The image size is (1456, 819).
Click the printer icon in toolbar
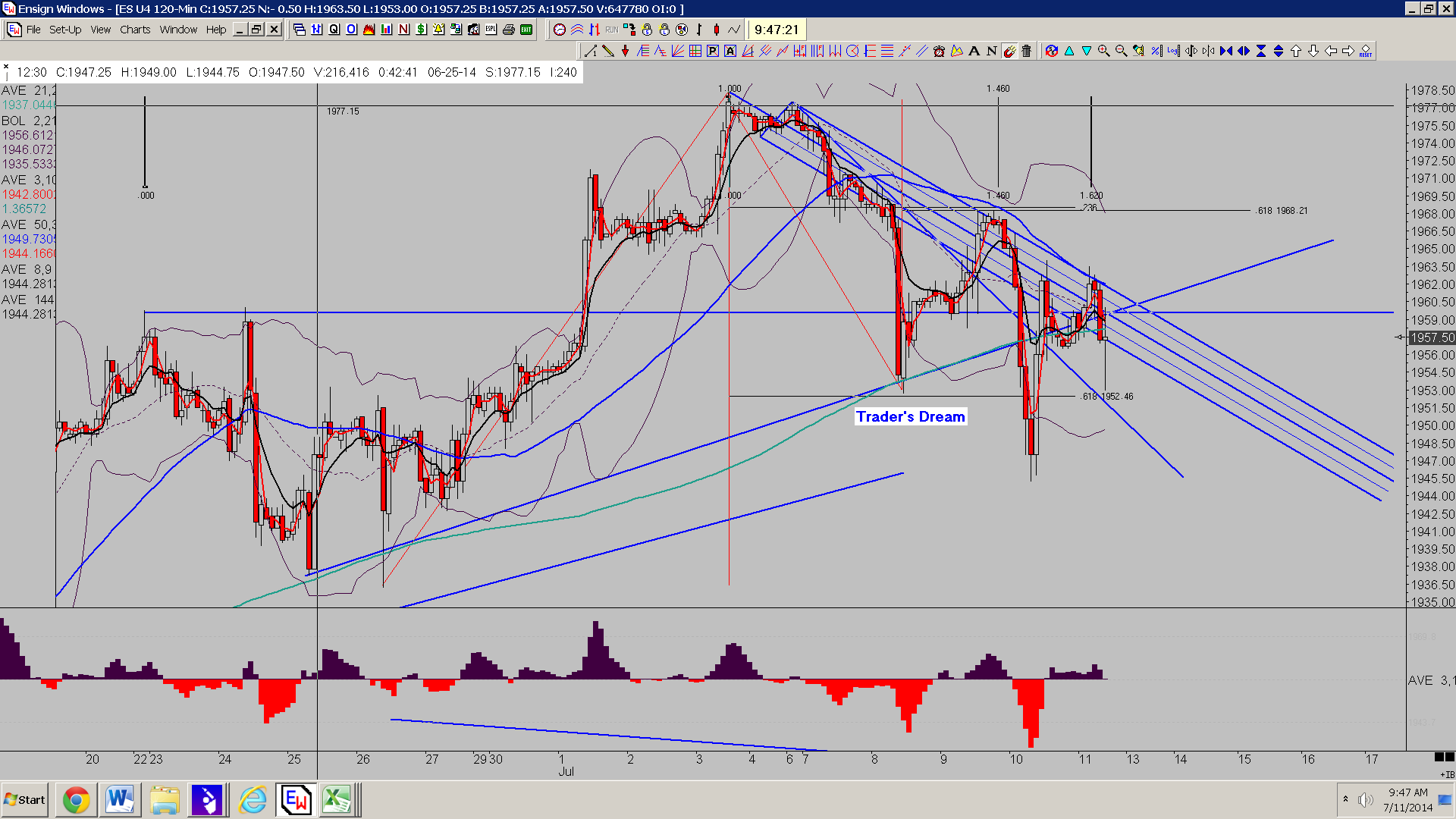pyautogui.click(x=508, y=30)
